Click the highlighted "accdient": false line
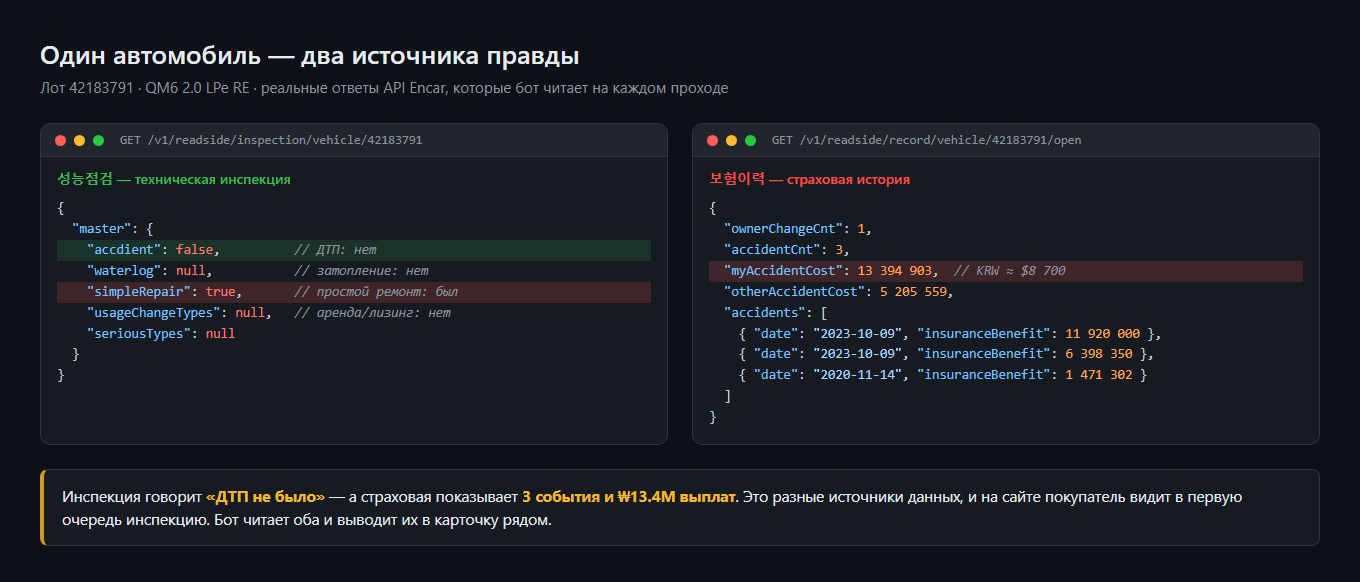This screenshot has height=582, width=1360. tap(354, 250)
